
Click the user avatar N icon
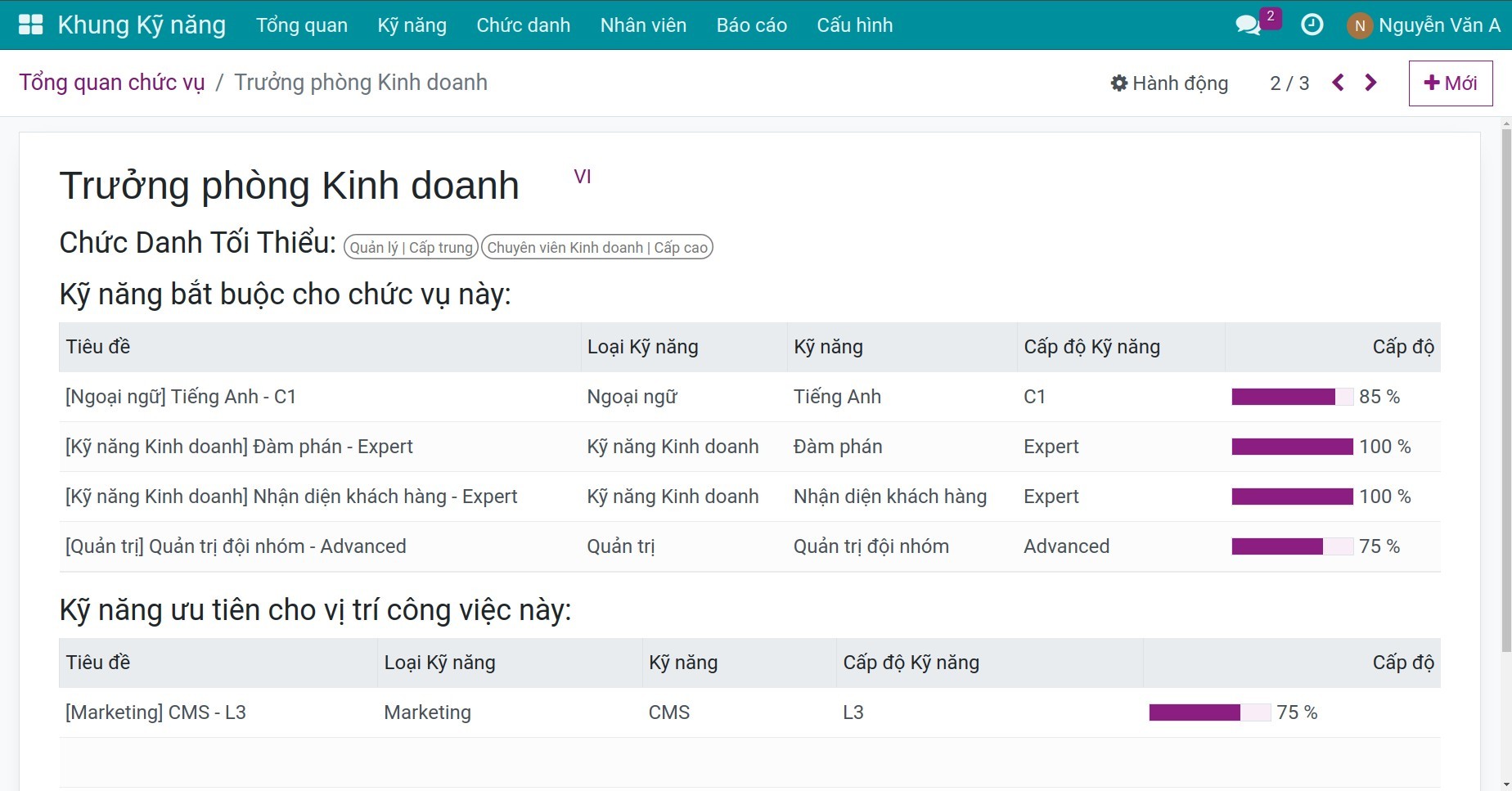click(1359, 25)
